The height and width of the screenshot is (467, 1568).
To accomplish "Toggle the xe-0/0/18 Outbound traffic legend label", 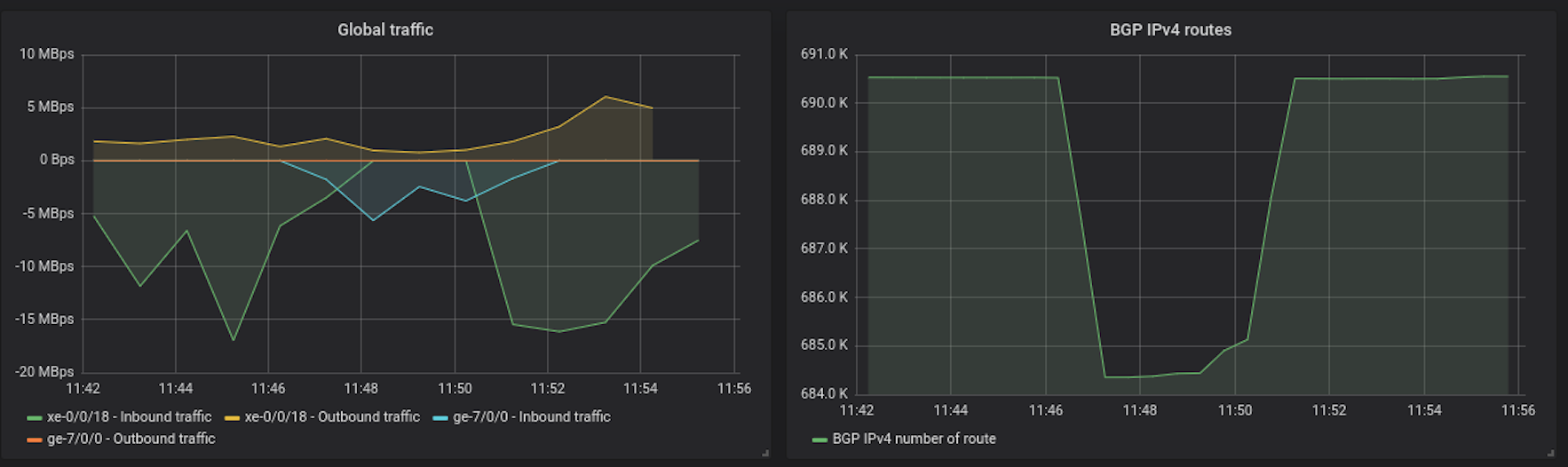I will [332, 416].
